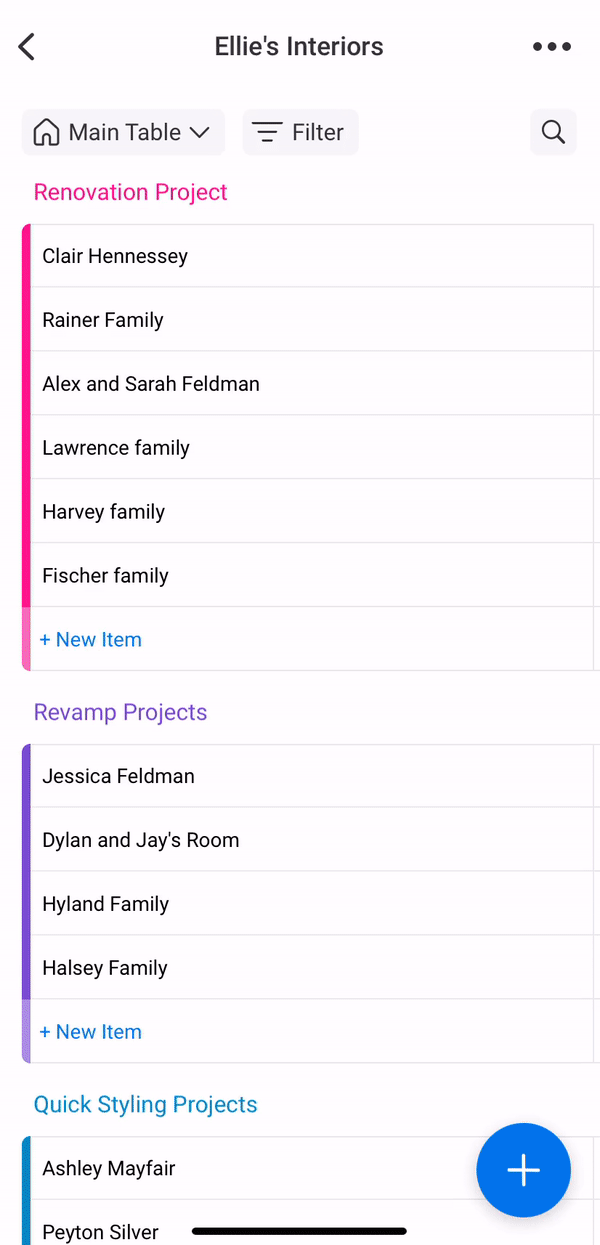600x1245 pixels.
Task: Add New Item under Revamp Projects
Action: coord(91,1031)
